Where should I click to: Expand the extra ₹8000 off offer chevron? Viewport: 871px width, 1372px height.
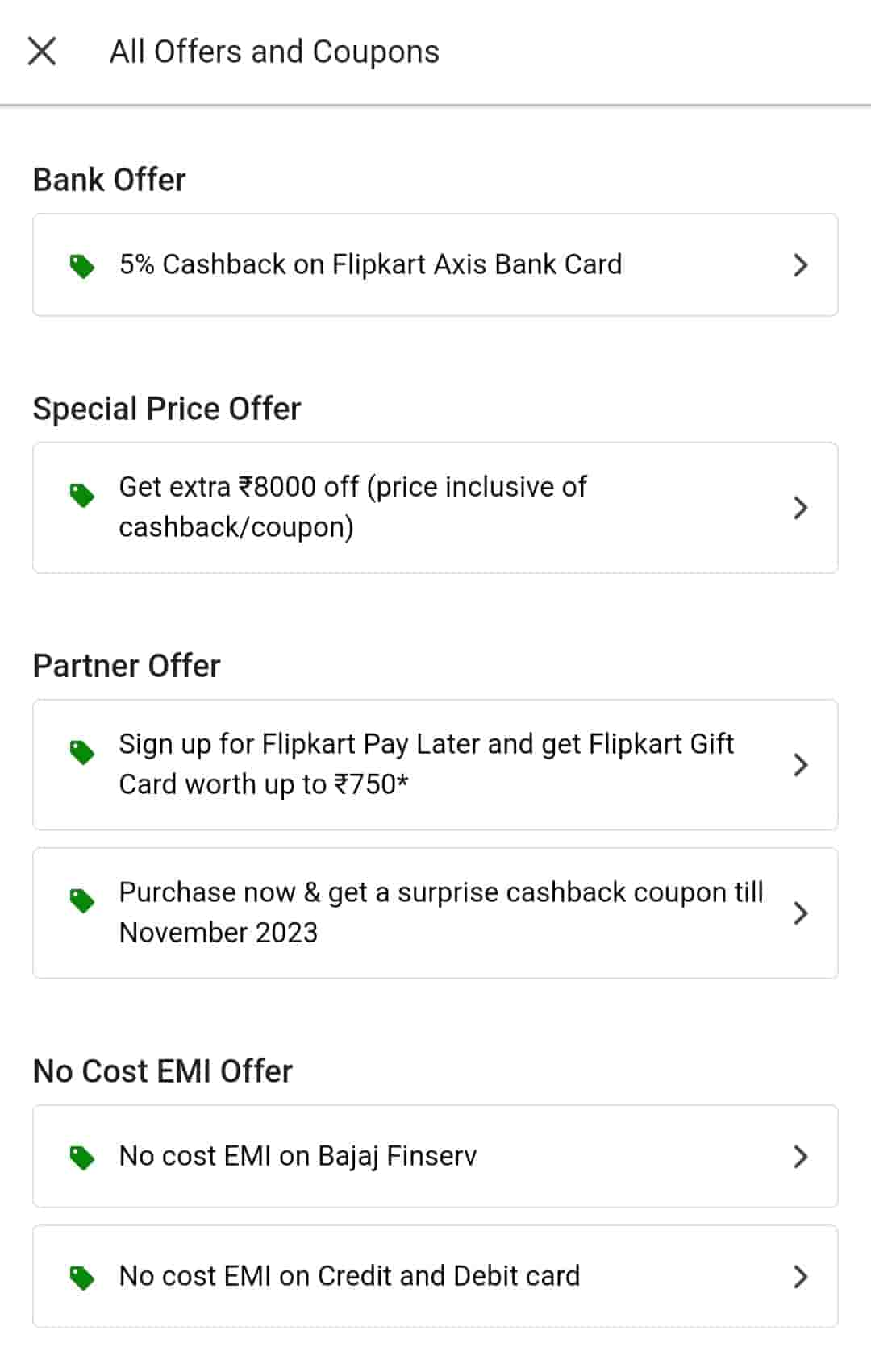point(800,508)
